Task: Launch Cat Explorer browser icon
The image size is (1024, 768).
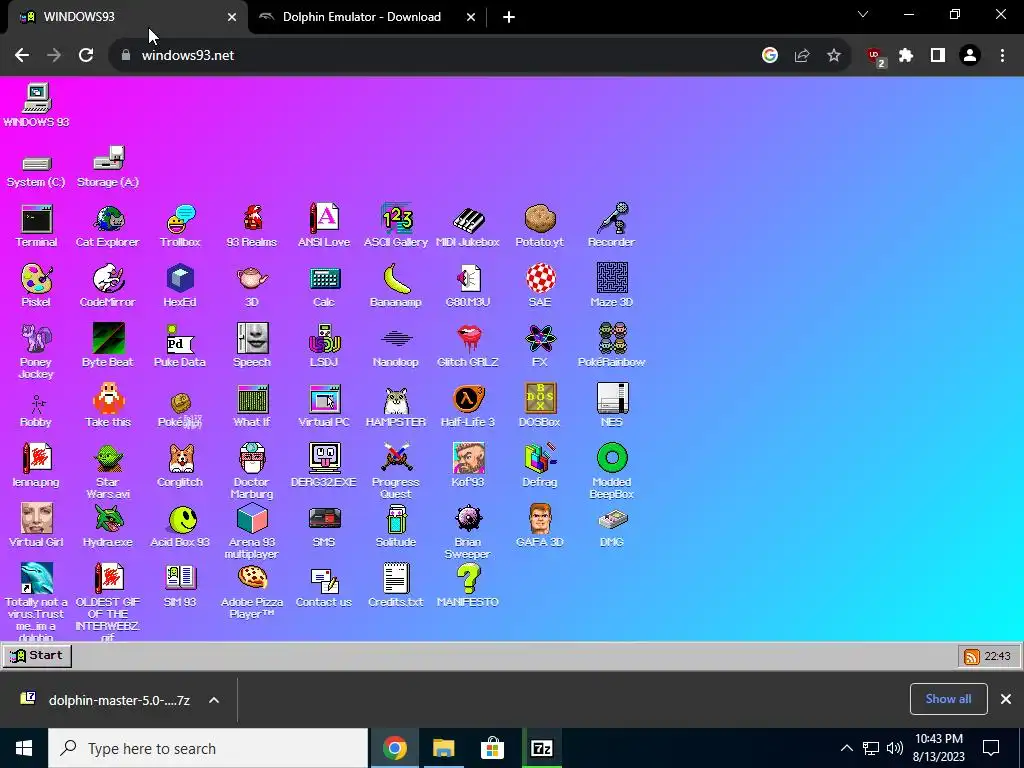Action: click(x=108, y=226)
